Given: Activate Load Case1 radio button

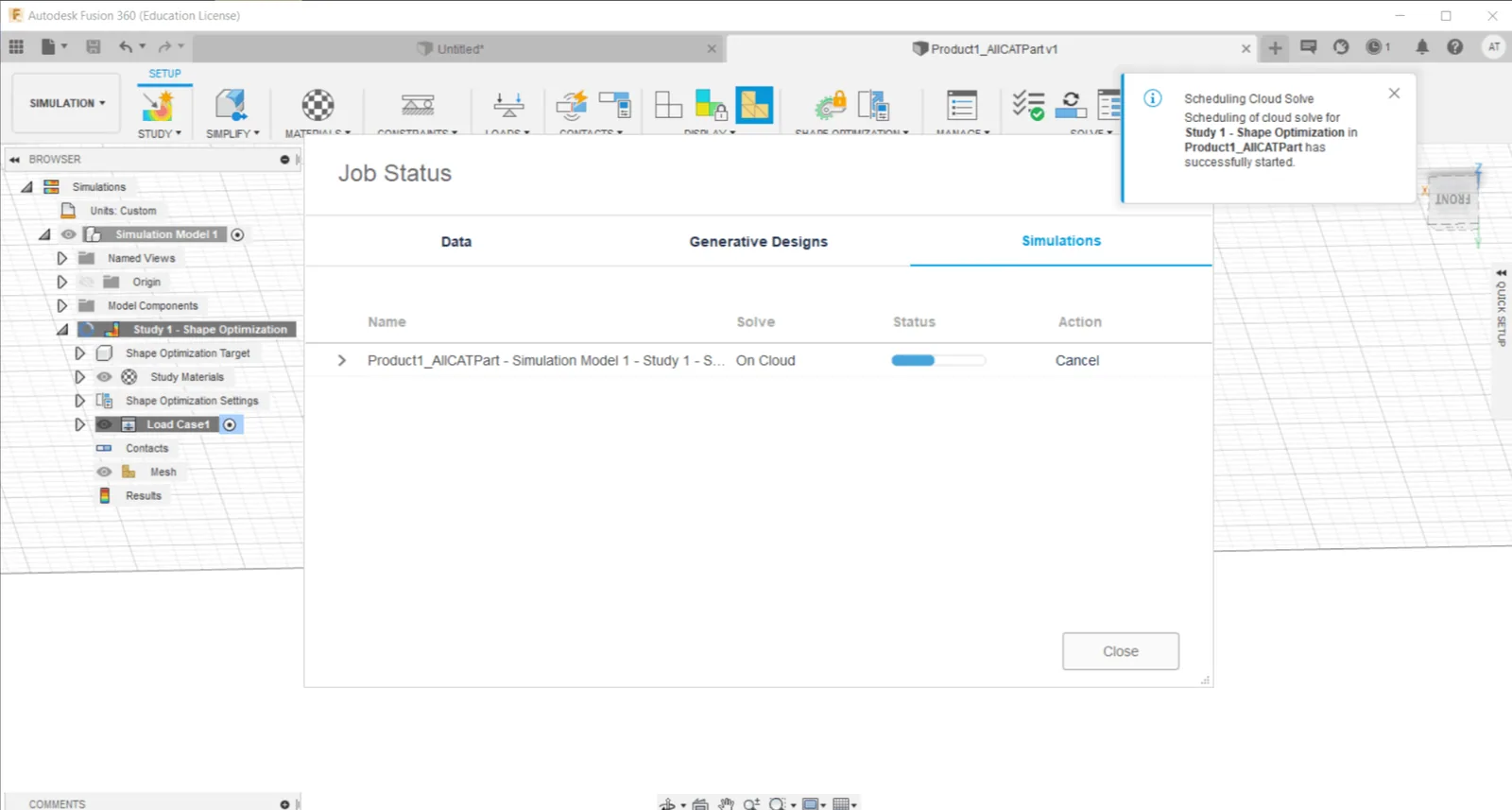Looking at the screenshot, I should click(230, 424).
